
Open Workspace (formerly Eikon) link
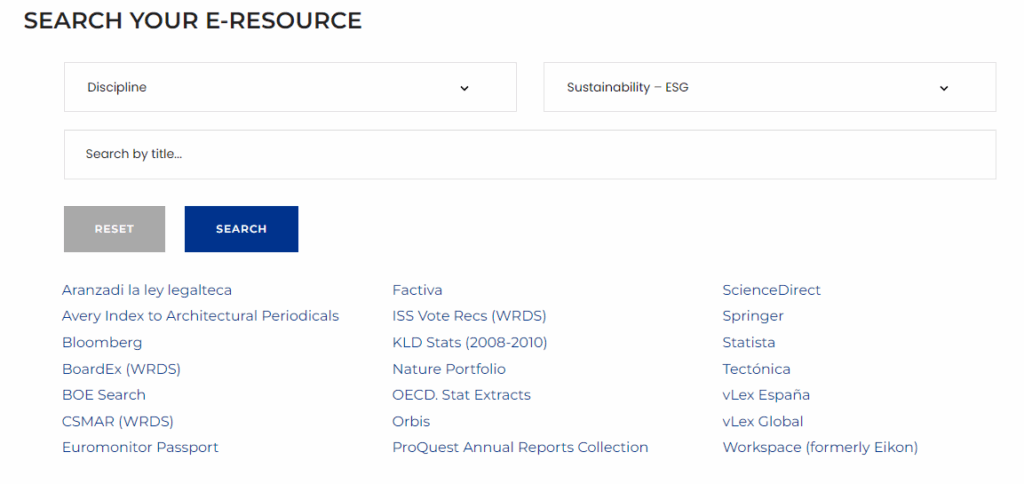tap(820, 447)
